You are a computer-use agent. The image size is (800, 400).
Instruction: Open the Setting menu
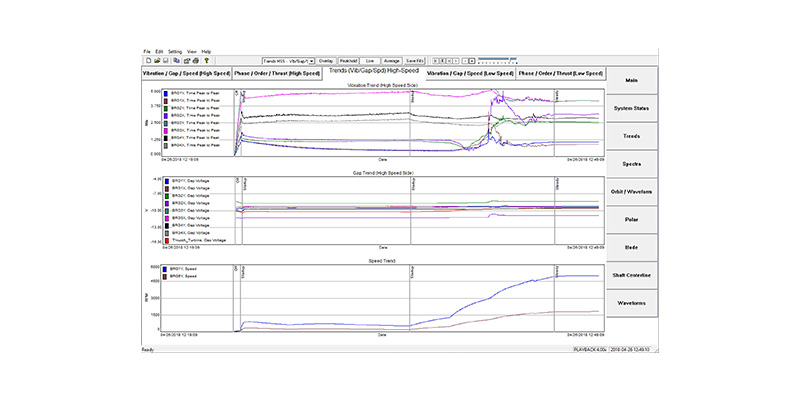coord(175,51)
